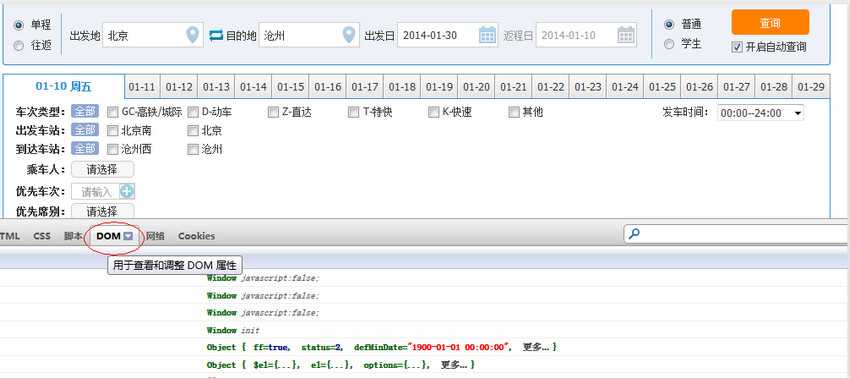850x379 pixels.
Task: Select the 单程 one-way radio button
Action: (19, 25)
